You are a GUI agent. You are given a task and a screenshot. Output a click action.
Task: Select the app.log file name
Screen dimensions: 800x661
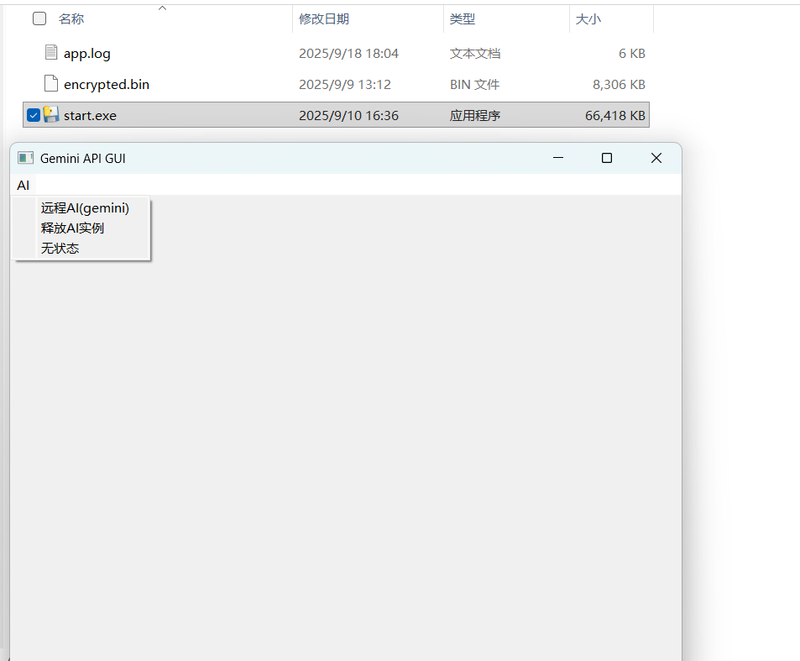87,54
